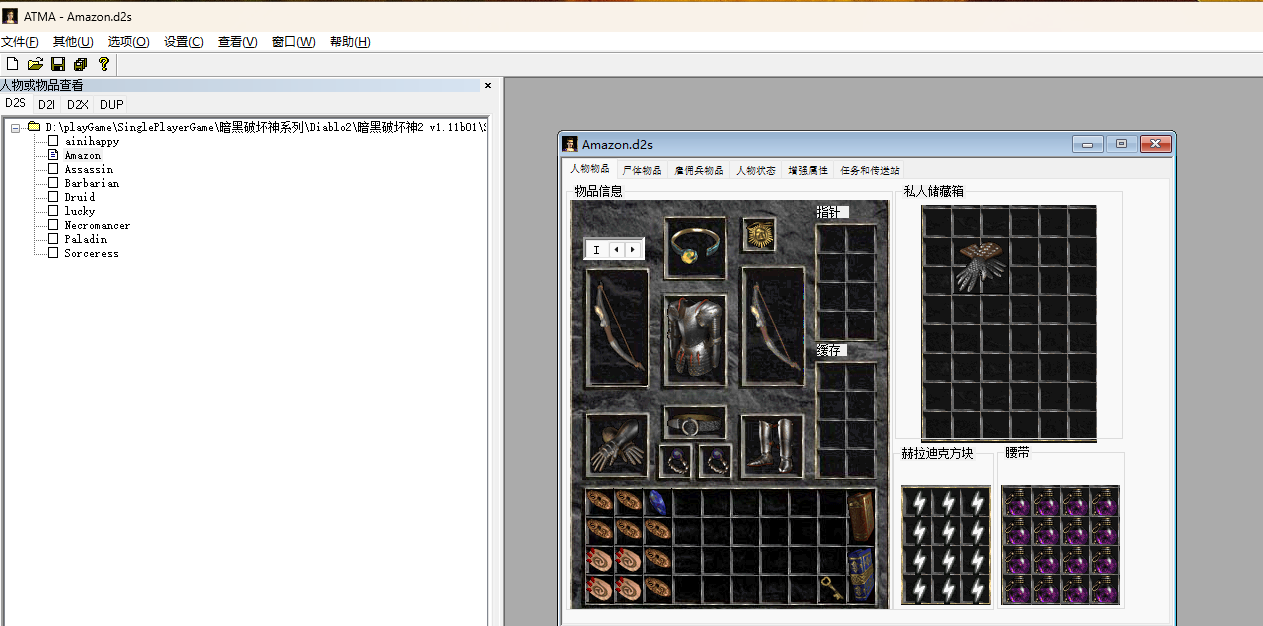Switch to the 尸体物品 tab
This screenshot has width=1263, height=626.
(x=642, y=170)
